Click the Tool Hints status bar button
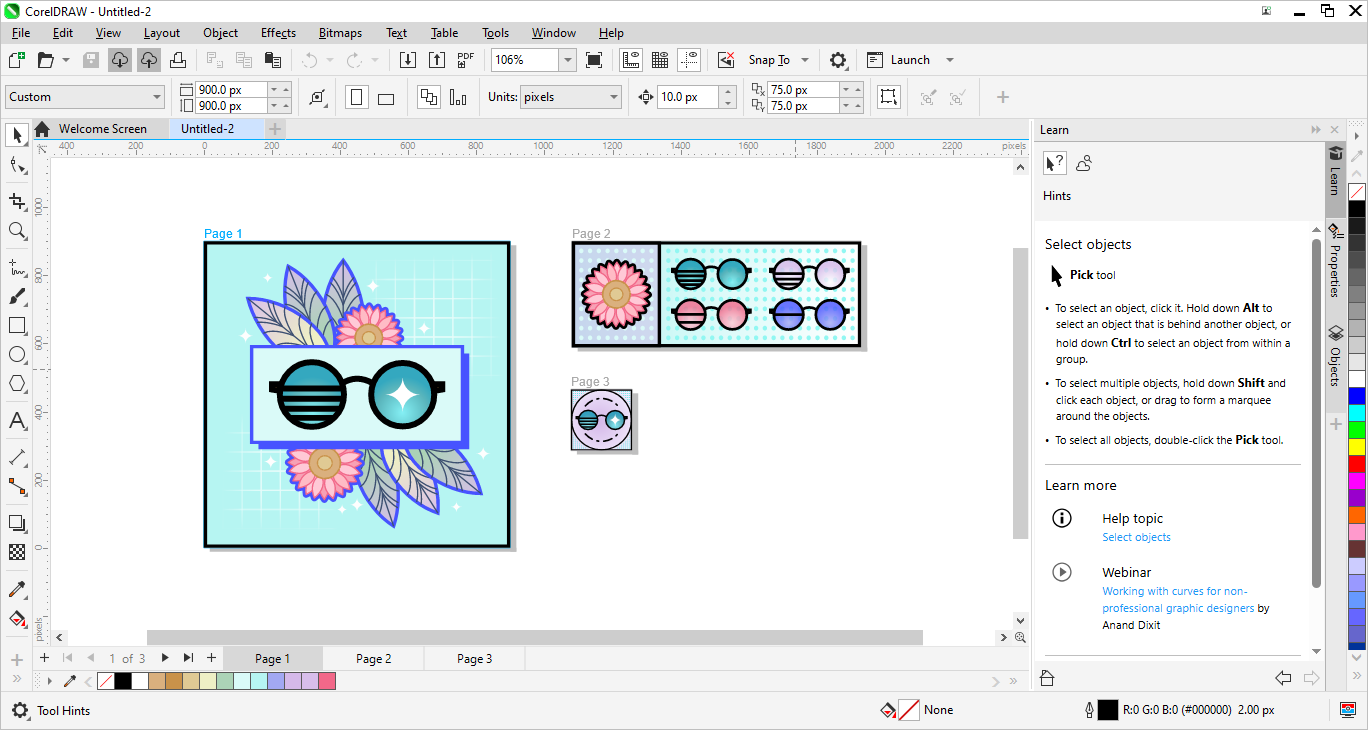This screenshot has height=730, width=1368. pos(62,710)
